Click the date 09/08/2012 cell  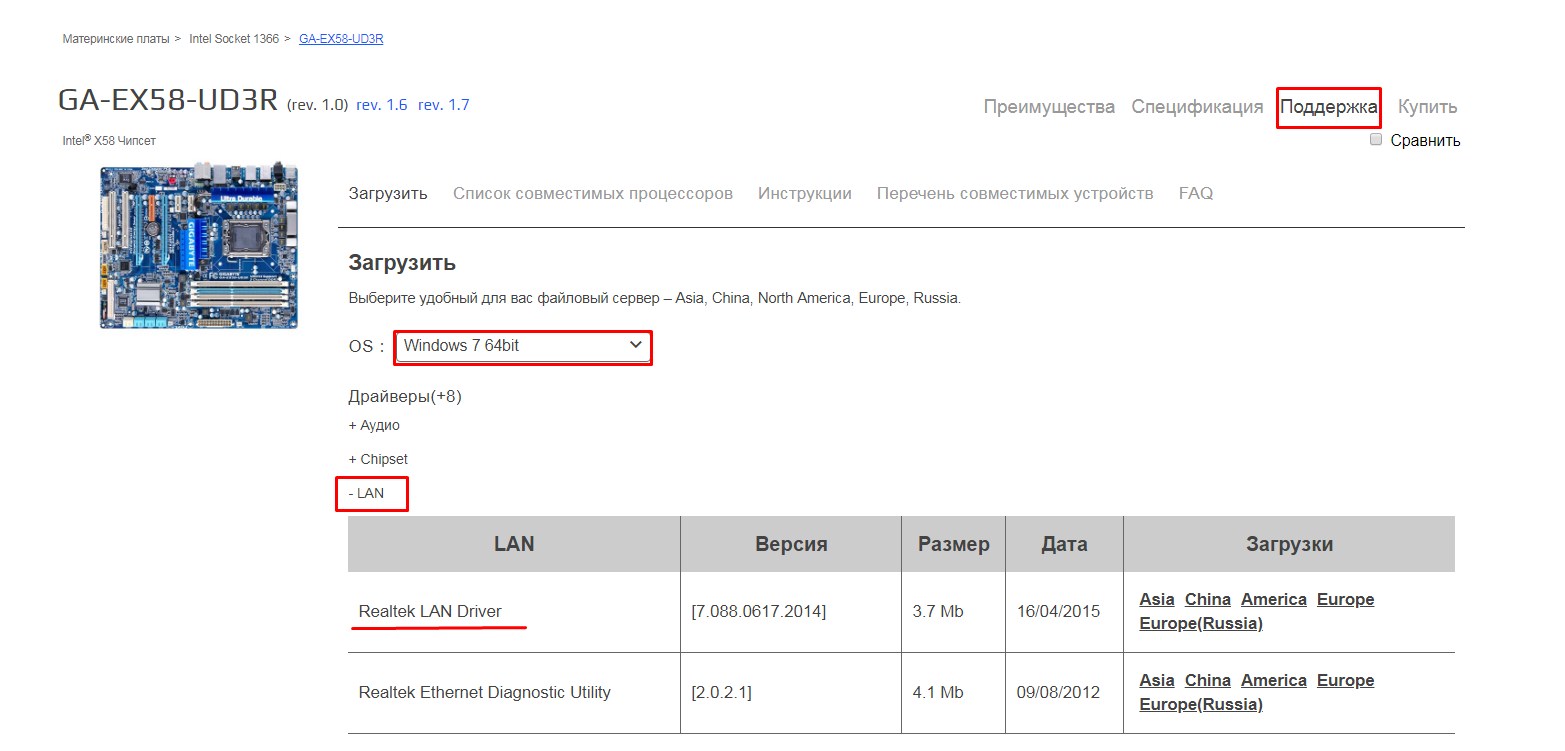point(1064,692)
